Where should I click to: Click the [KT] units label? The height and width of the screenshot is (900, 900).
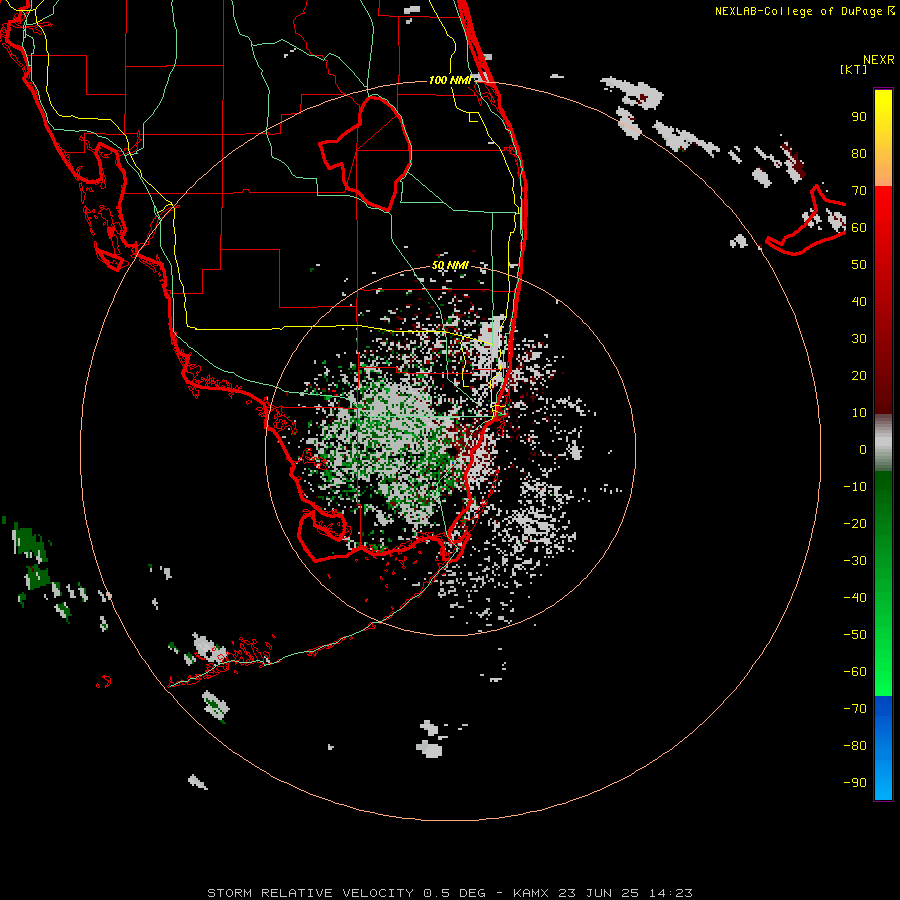pos(854,69)
